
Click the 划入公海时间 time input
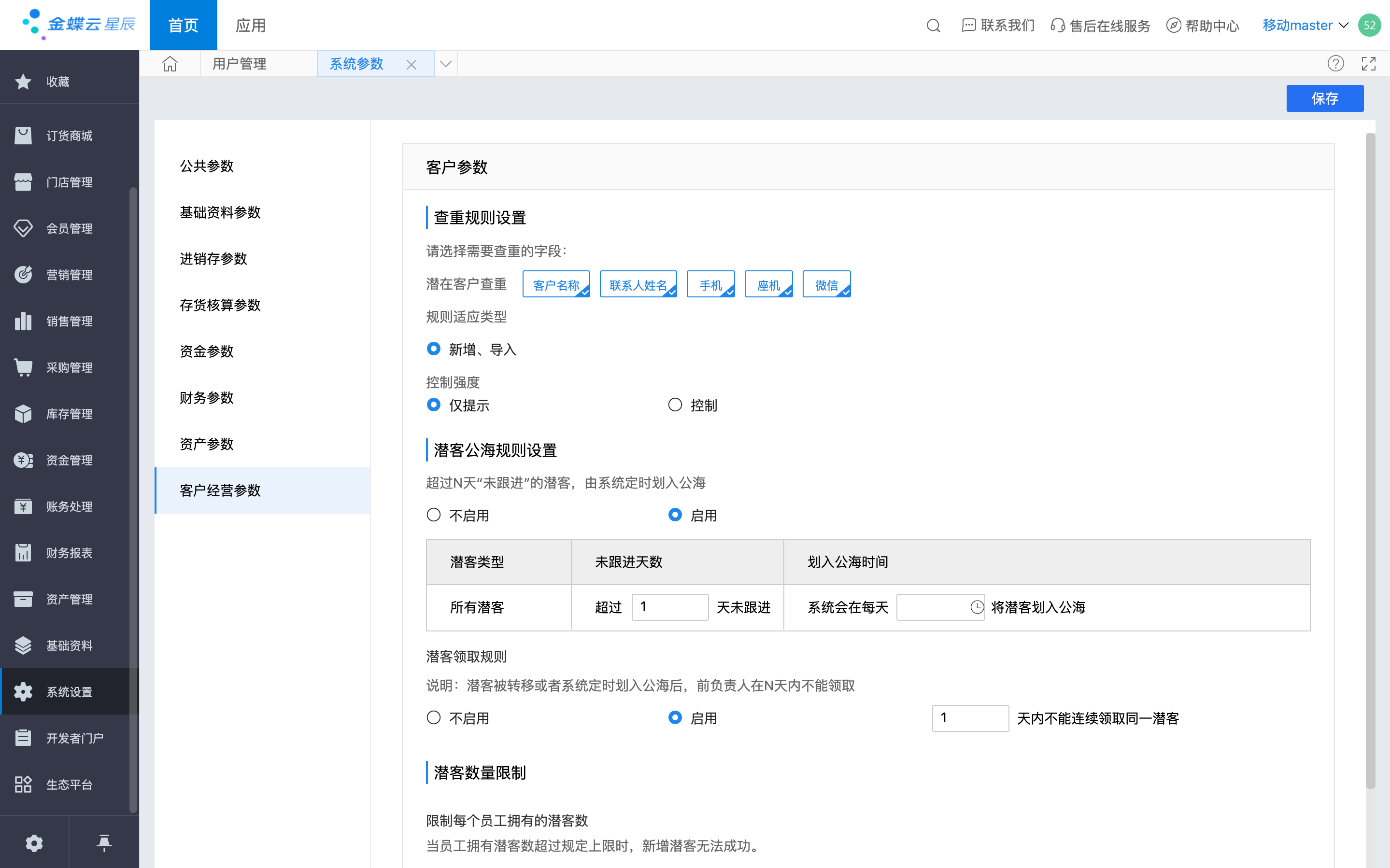940,607
